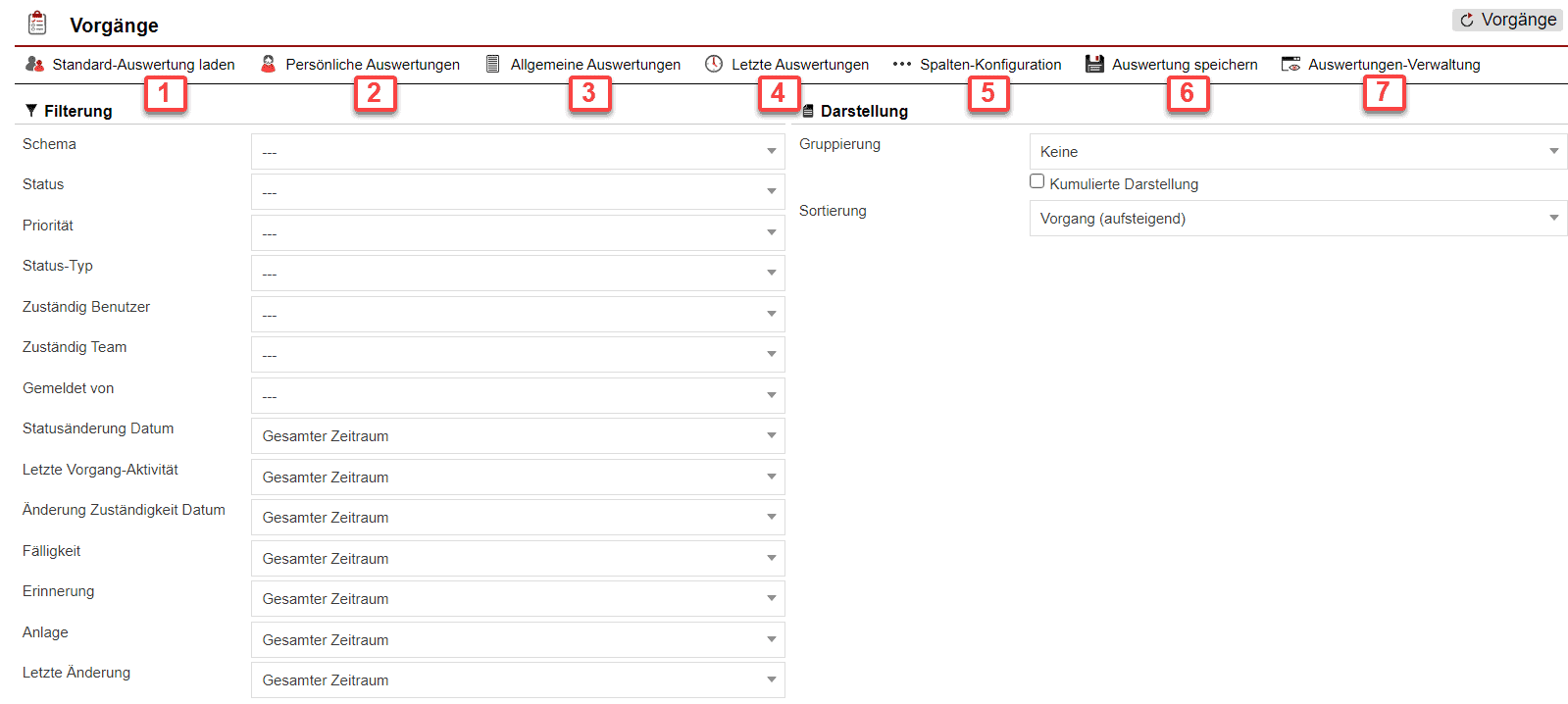Click Auswertung speichern to save evaluation
The height and width of the screenshot is (704, 1568).
click(1184, 65)
